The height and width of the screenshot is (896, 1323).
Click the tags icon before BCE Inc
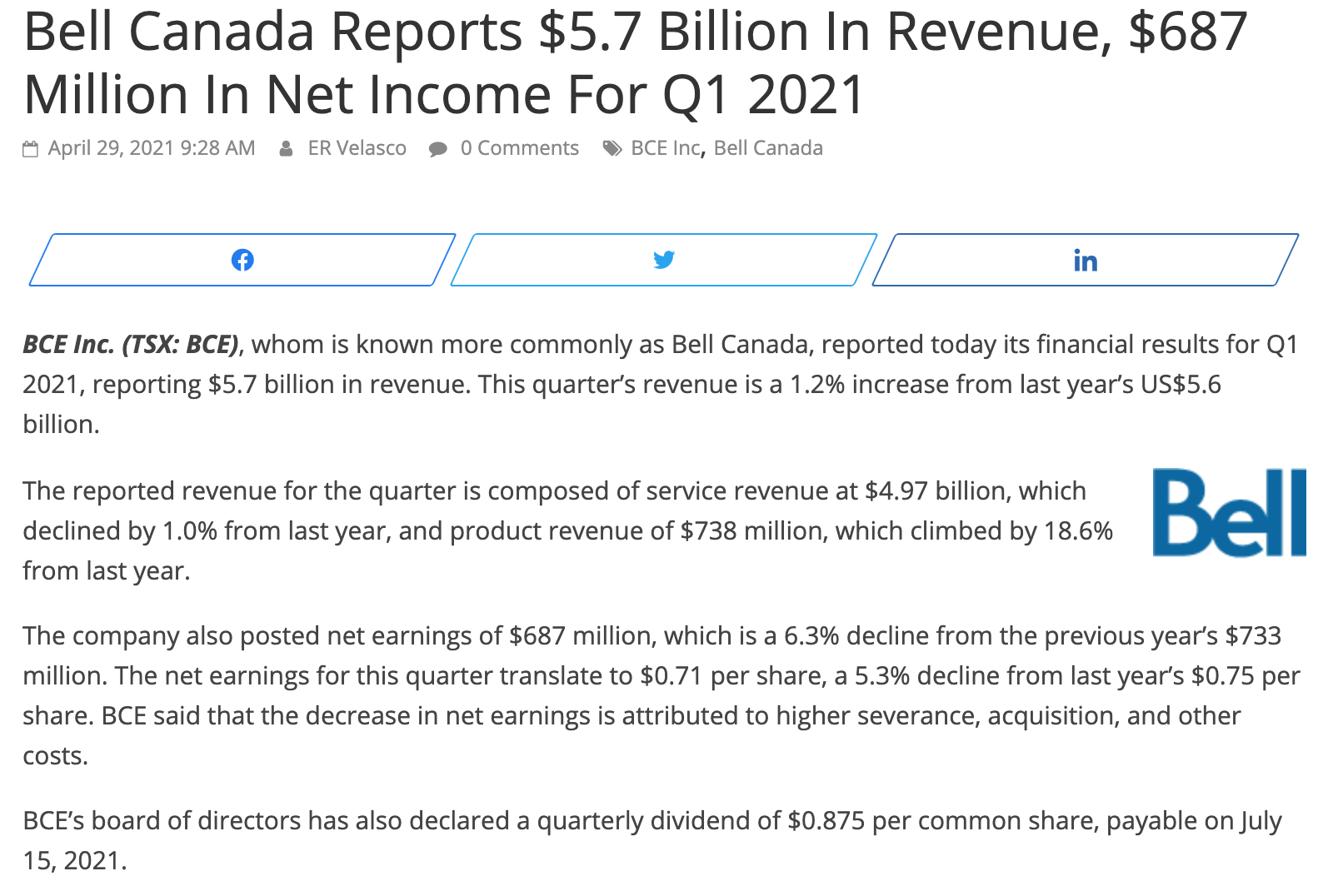[612, 149]
